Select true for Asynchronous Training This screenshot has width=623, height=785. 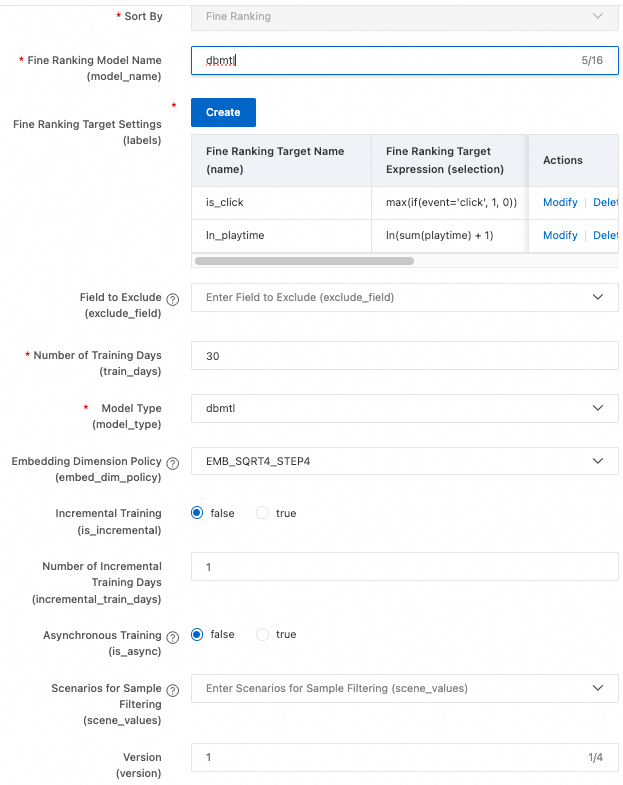click(263, 634)
